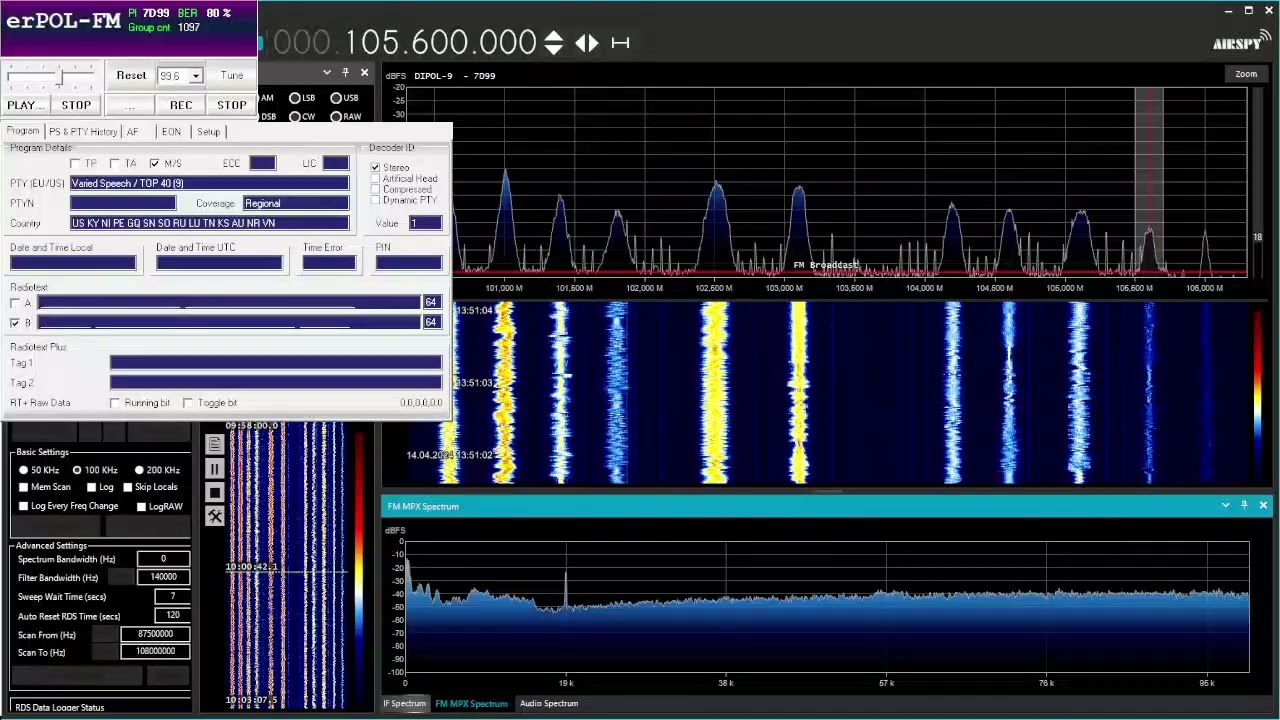Image resolution: width=1280 pixels, height=720 pixels.
Task: Select RAW demodulation mode
Action: [345, 117]
